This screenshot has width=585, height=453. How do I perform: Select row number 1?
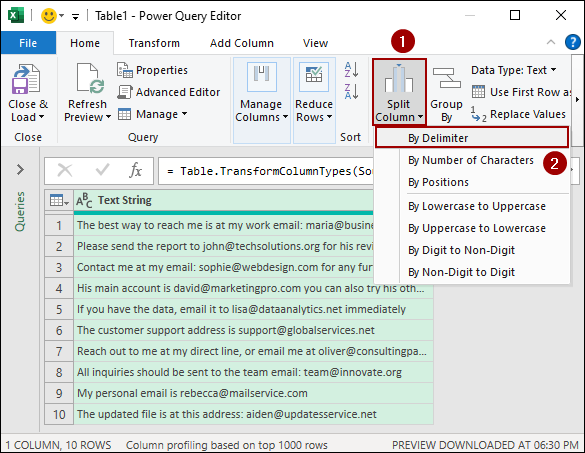[59, 226]
